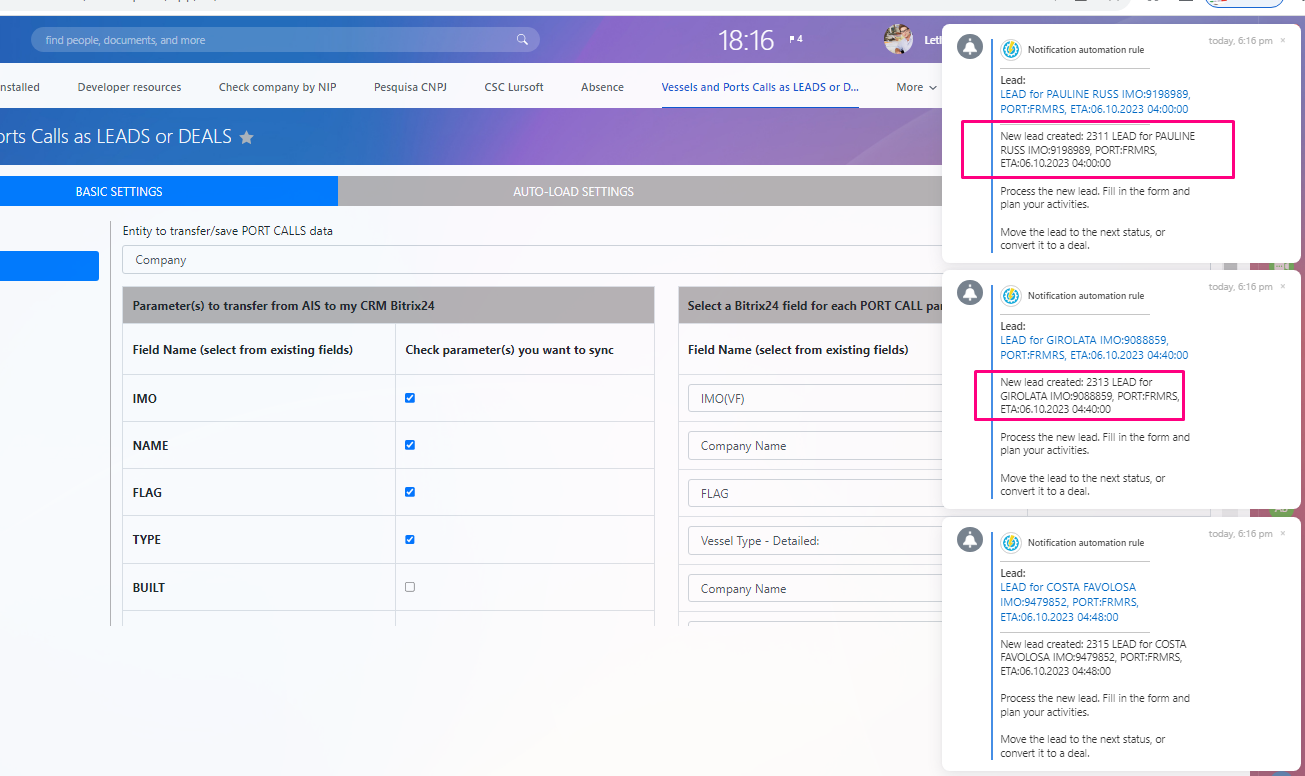
Task: Expand the Vessel Type - Detailed dropdown
Action: (815, 541)
